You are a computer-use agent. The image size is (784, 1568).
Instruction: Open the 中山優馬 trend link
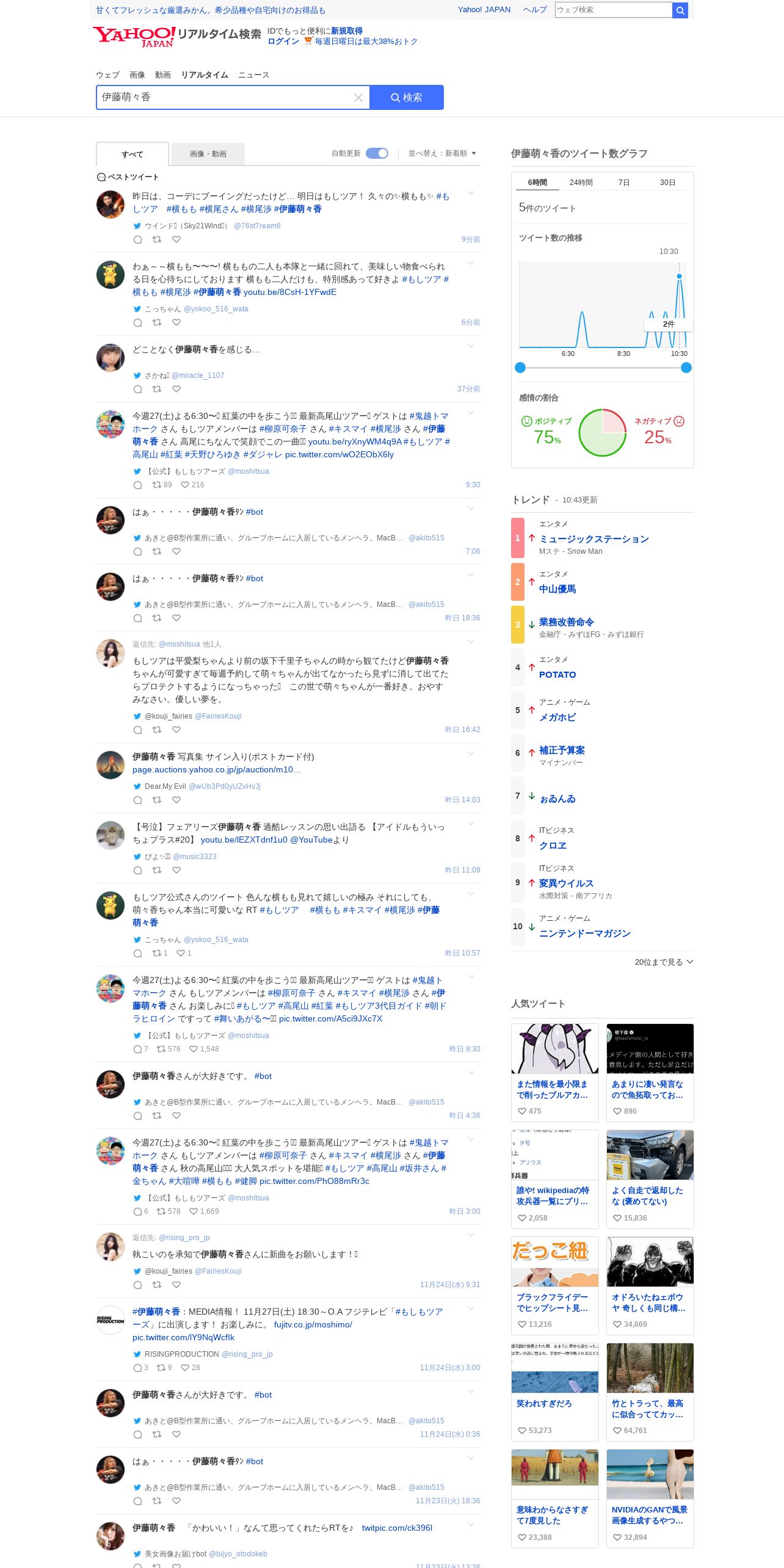[x=557, y=589]
